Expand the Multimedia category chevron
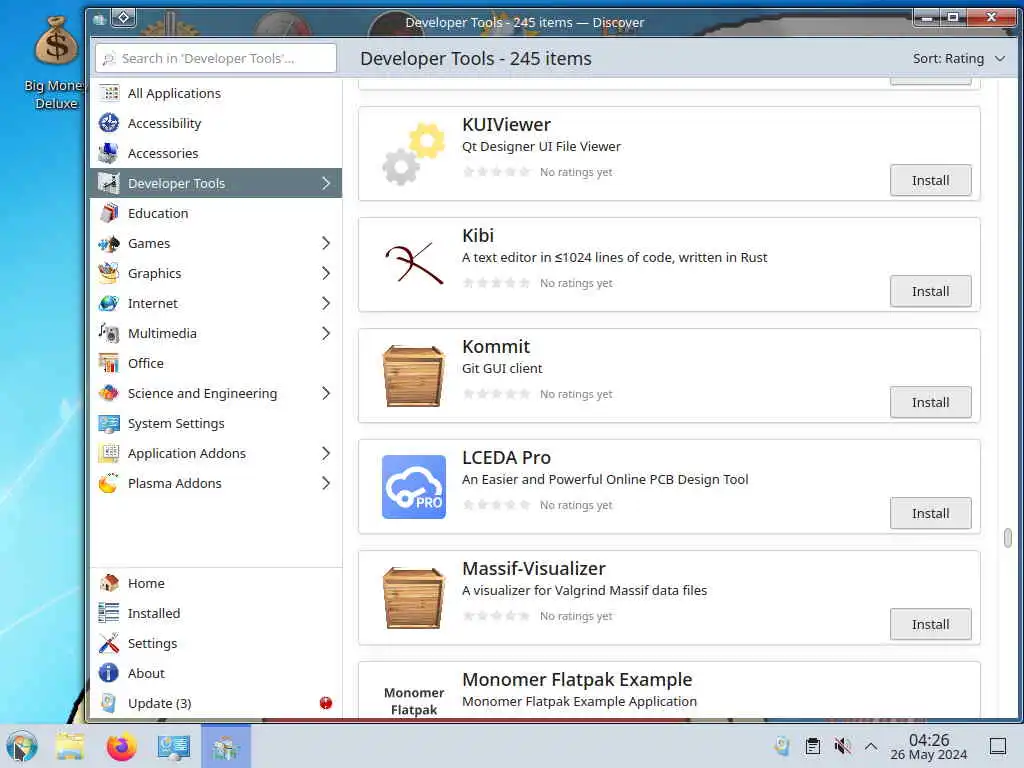The height and width of the screenshot is (768, 1024). (x=326, y=334)
